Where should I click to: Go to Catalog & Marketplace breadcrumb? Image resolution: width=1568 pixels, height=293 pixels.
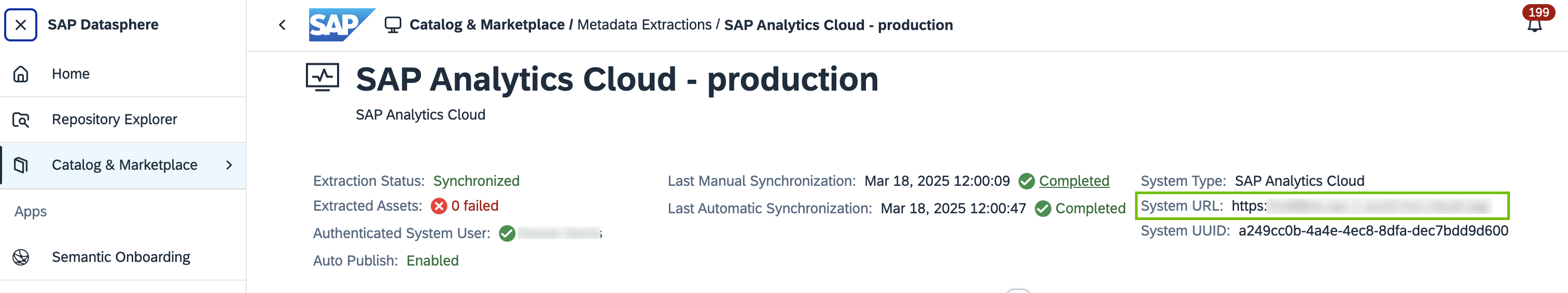pos(486,25)
